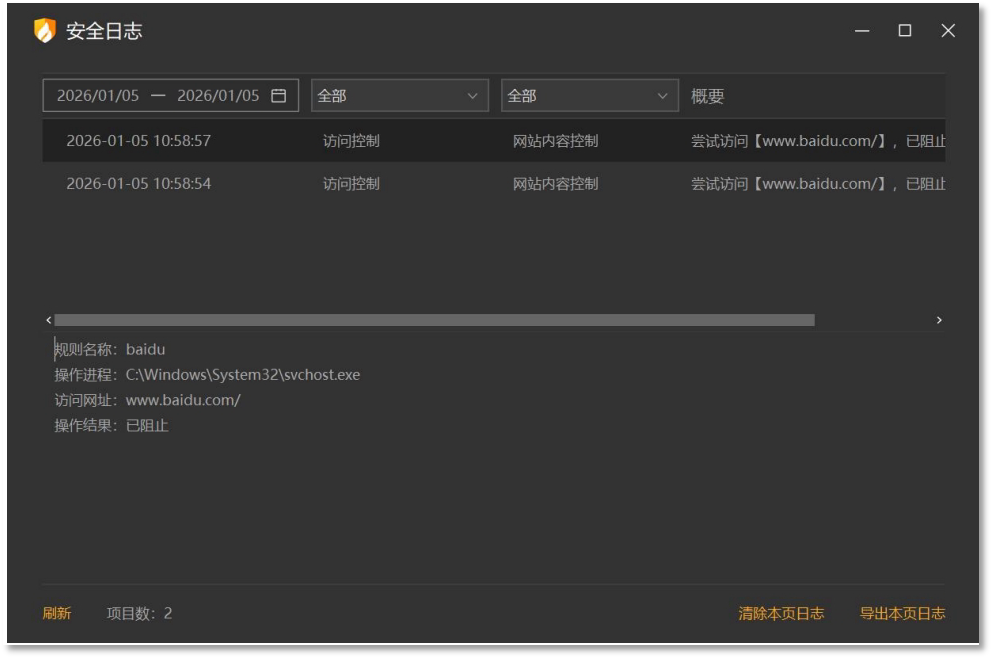Open the calendar icon in date range field
Viewport: 992px width, 659px height.
pyautogui.click(x=278, y=95)
